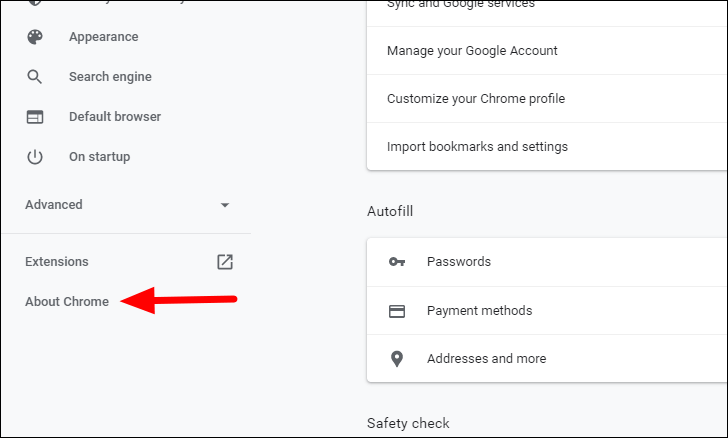Click the Default browser window icon

(x=35, y=117)
